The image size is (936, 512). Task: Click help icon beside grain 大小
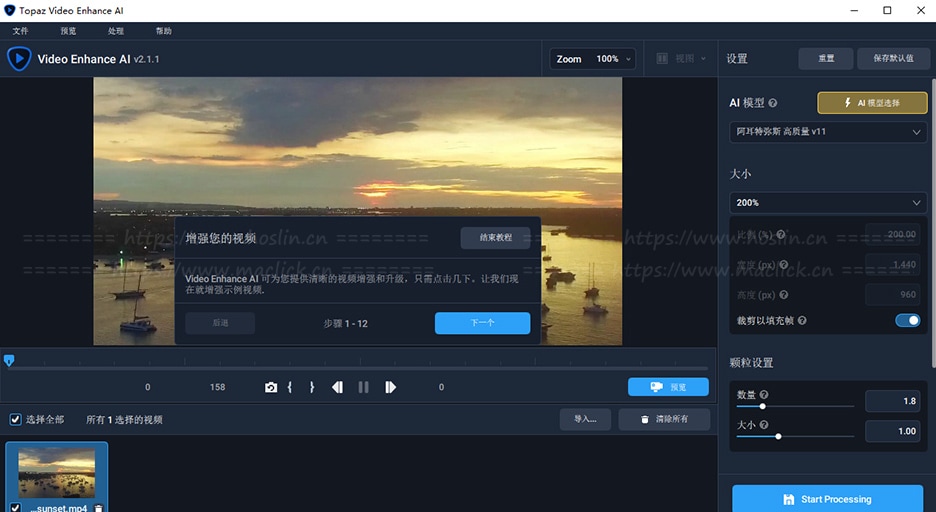click(x=764, y=425)
